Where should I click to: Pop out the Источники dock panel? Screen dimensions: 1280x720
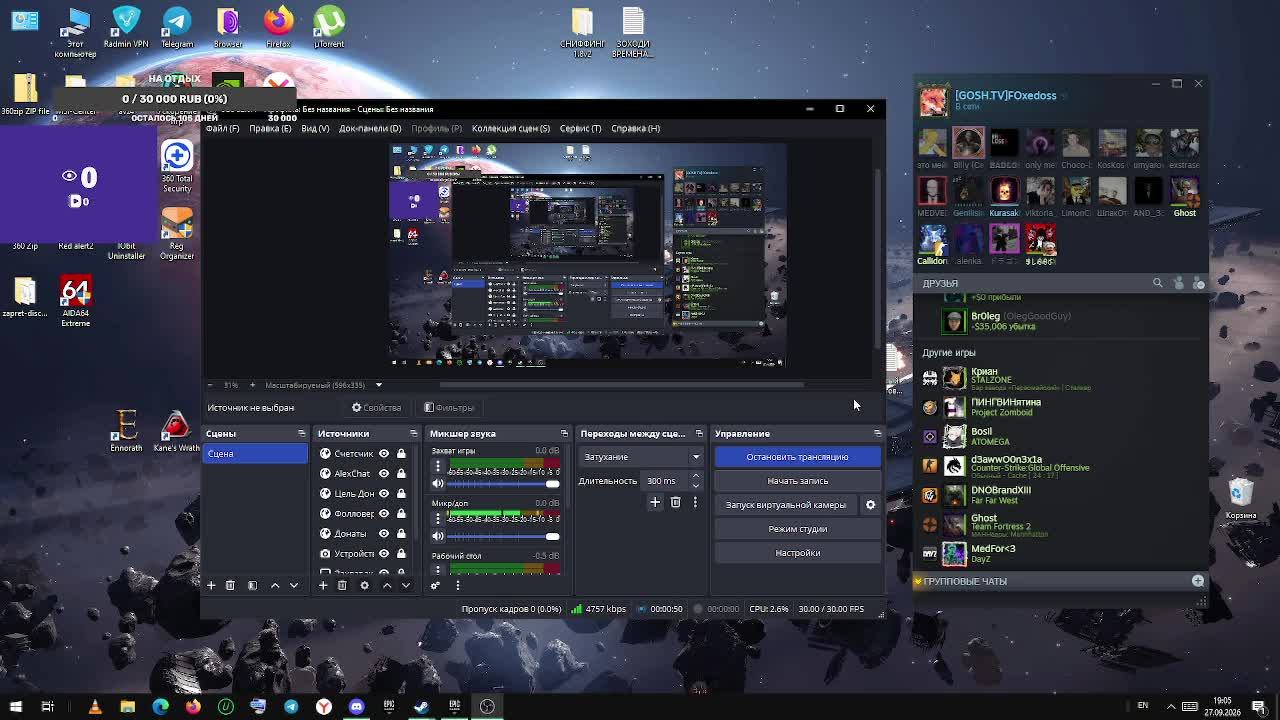tap(413, 433)
